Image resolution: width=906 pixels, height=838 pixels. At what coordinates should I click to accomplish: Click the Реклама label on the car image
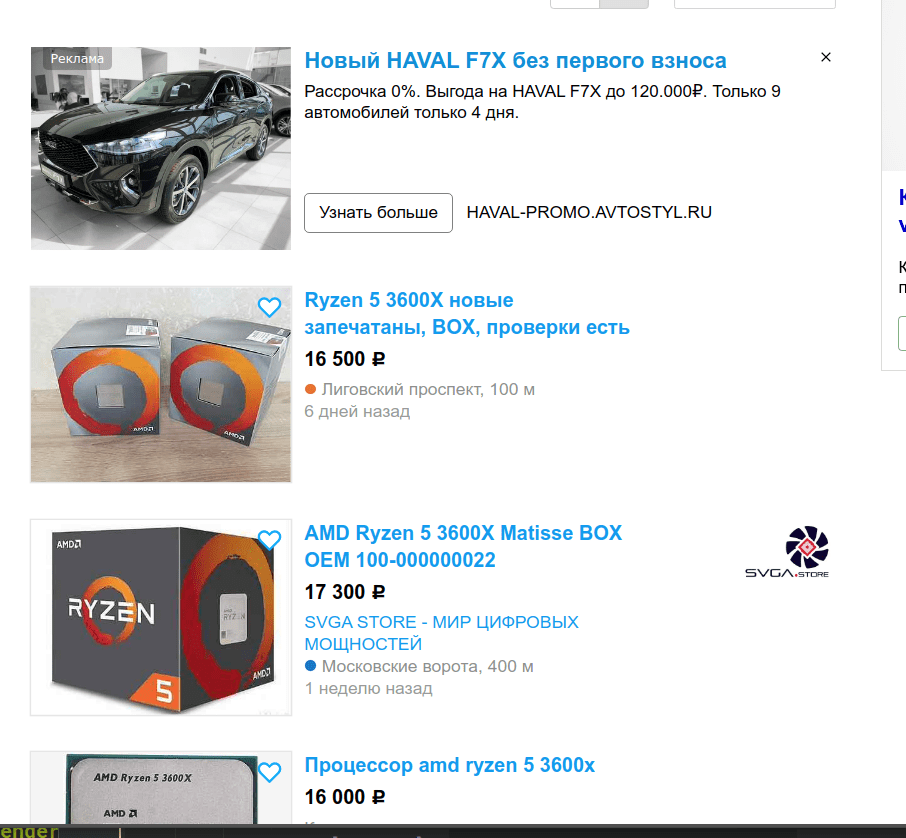pyautogui.click(x=77, y=58)
